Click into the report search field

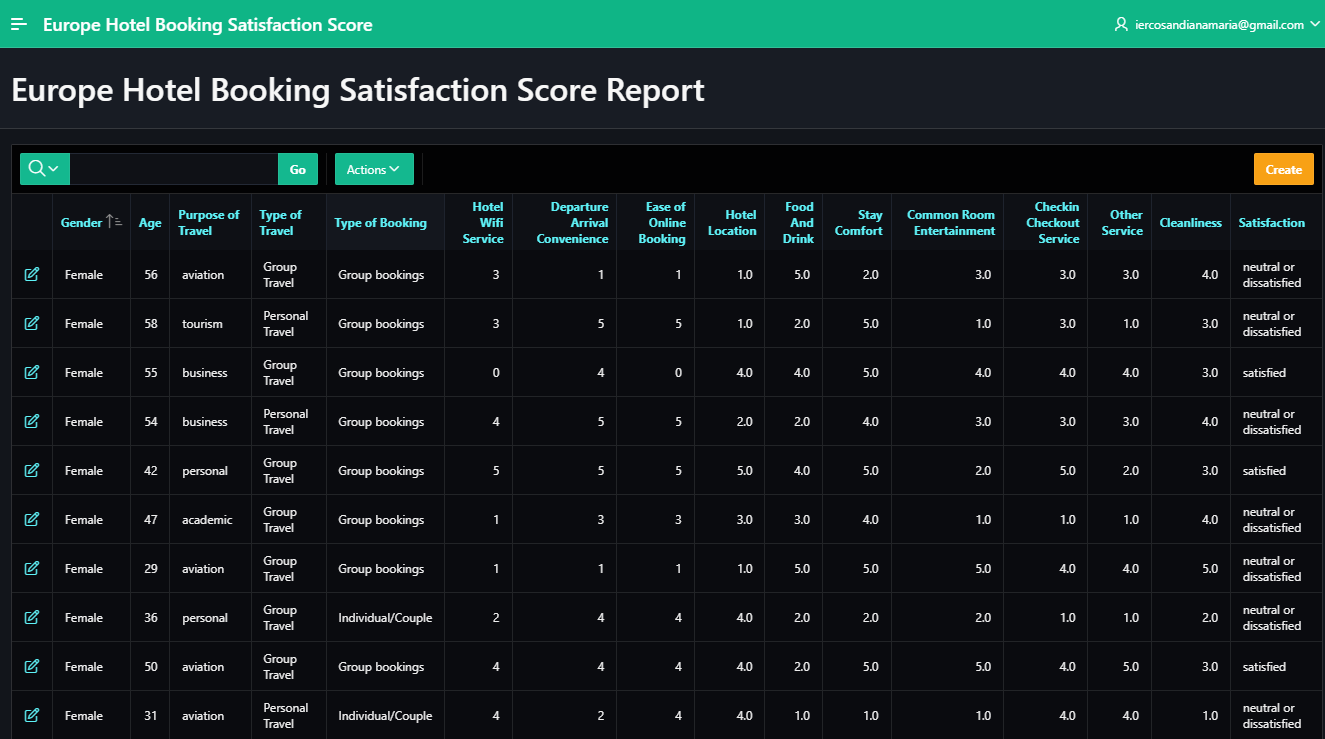pyautogui.click(x=173, y=169)
